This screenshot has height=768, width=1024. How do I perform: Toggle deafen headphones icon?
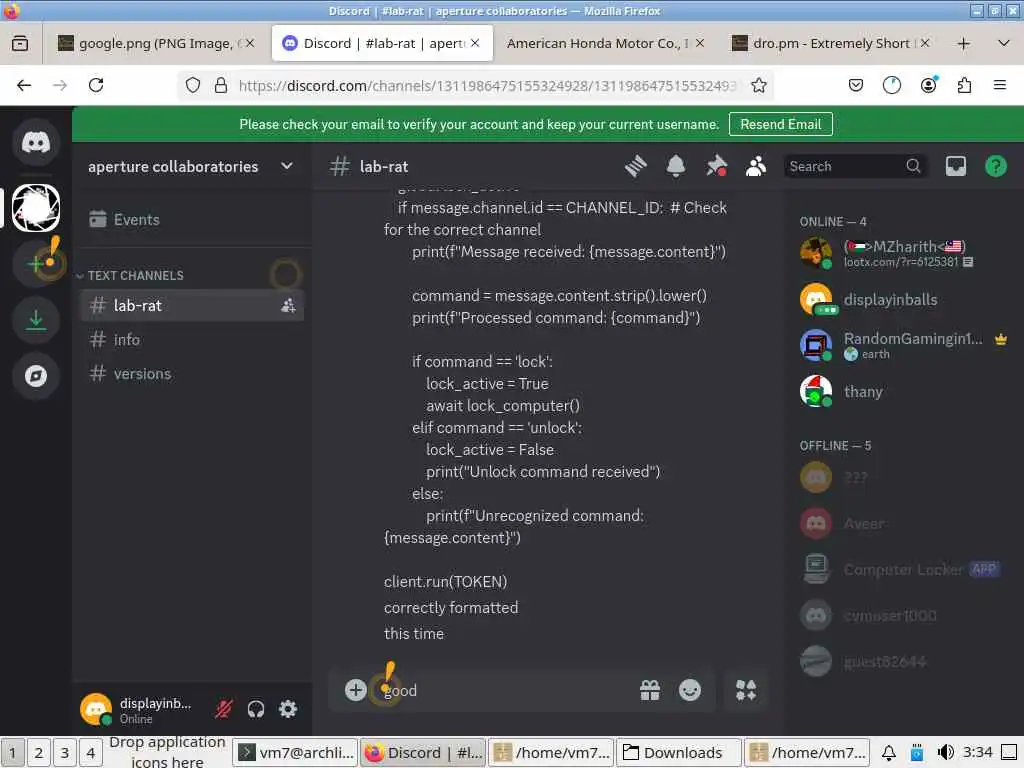pos(256,709)
